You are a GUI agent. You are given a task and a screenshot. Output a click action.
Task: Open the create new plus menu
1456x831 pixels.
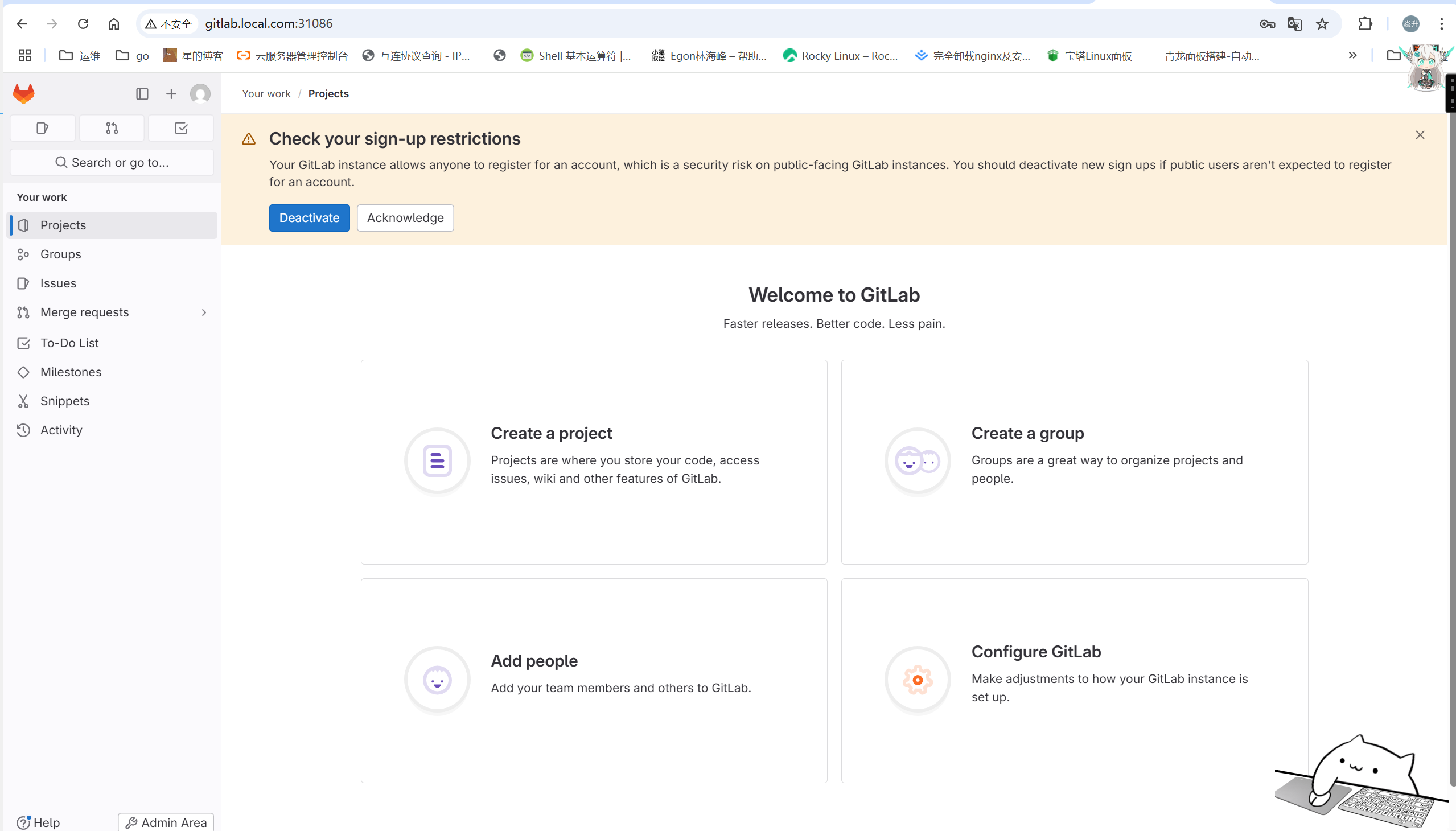(x=171, y=94)
